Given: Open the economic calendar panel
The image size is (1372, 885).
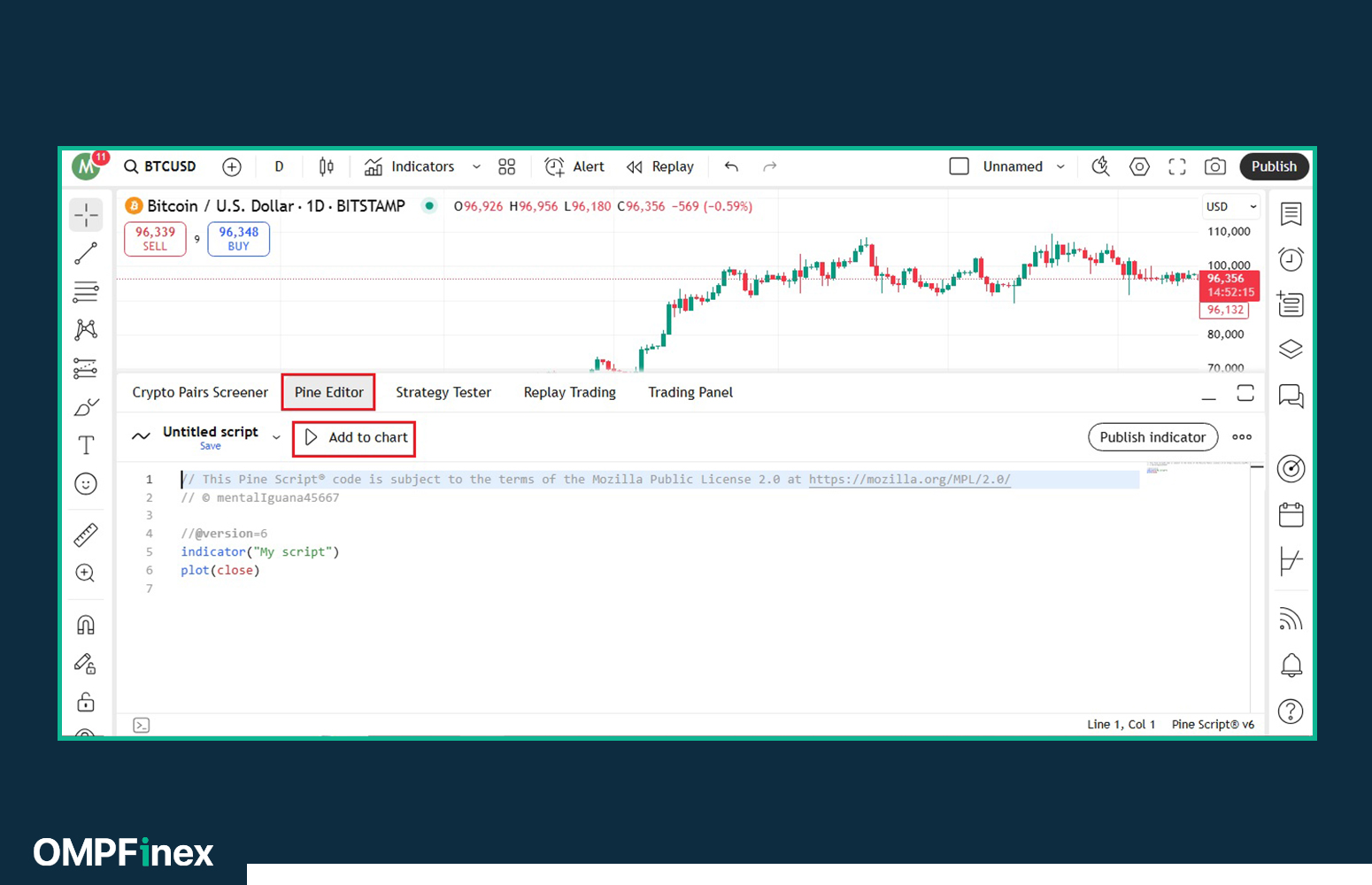Looking at the screenshot, I should (x=1291, y=515).
